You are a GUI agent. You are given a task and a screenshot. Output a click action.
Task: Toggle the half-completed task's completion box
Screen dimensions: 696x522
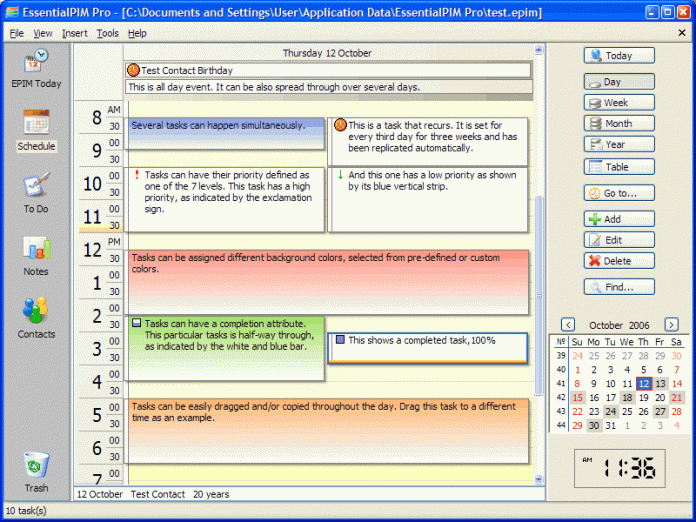[137, 324]
